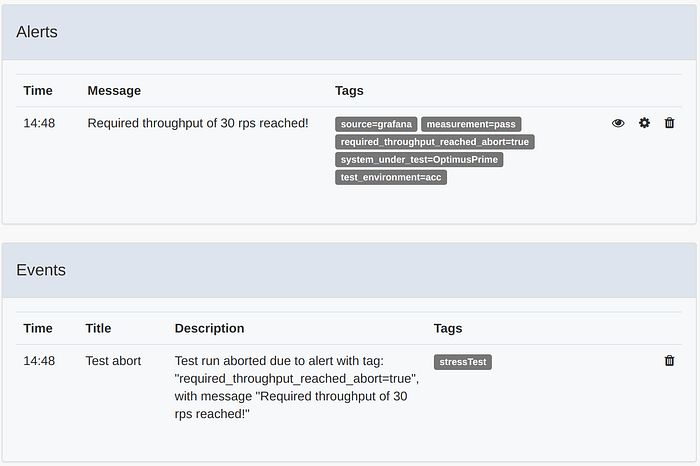
Task: Click the Events Tags column header
Action: pyautogui.click(x=448, y=328)
